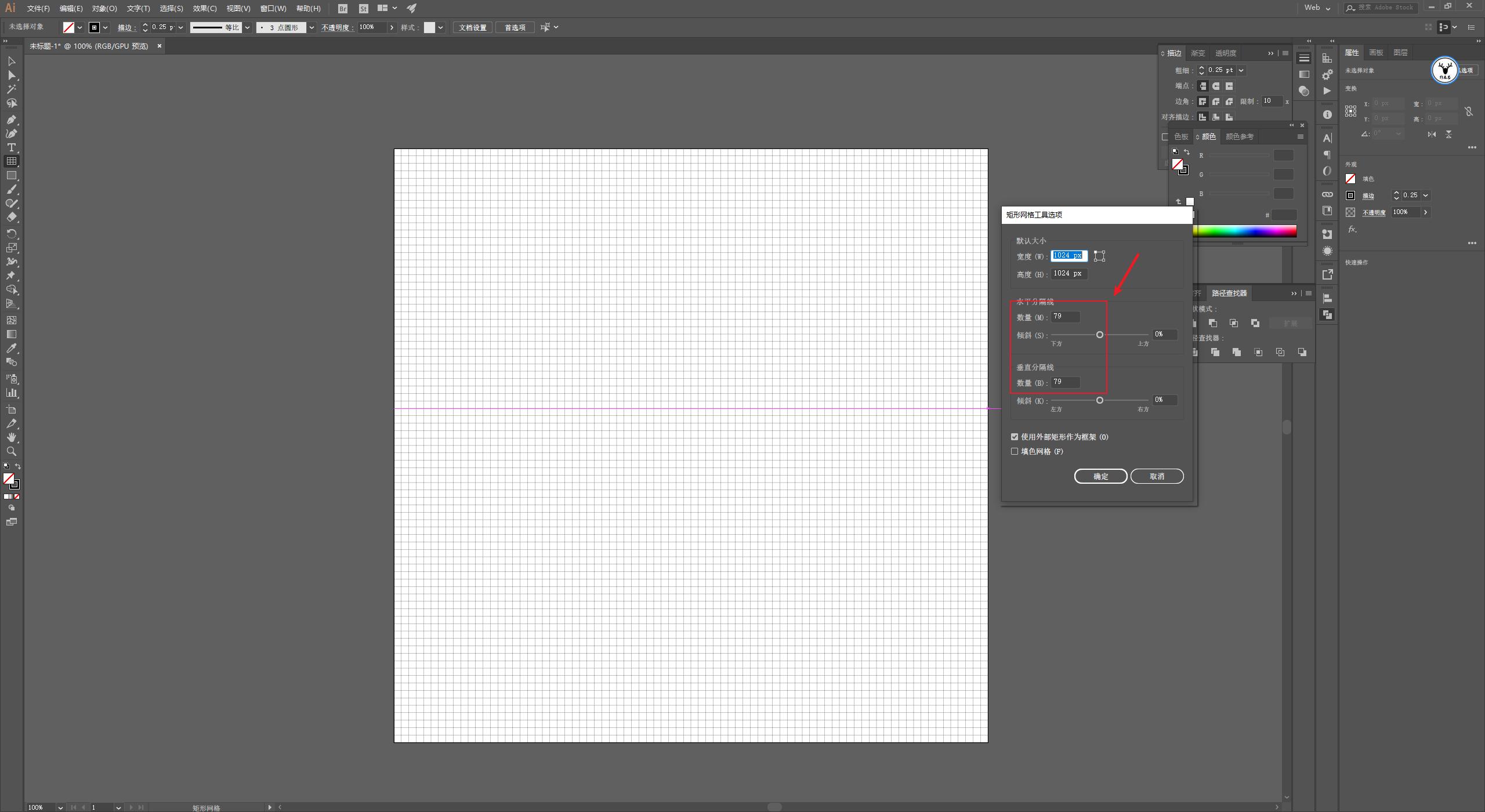Select the Type tool
Screen dimensions: 1485x812
(12, 148)
